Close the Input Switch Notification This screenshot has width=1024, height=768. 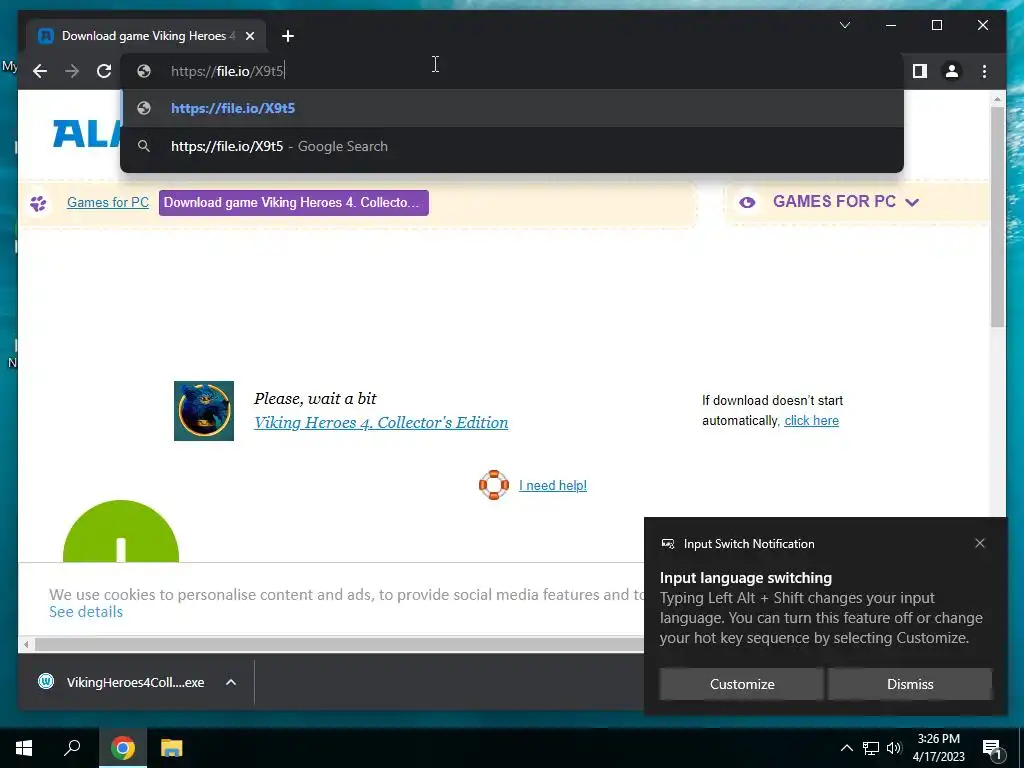point(980,543)
